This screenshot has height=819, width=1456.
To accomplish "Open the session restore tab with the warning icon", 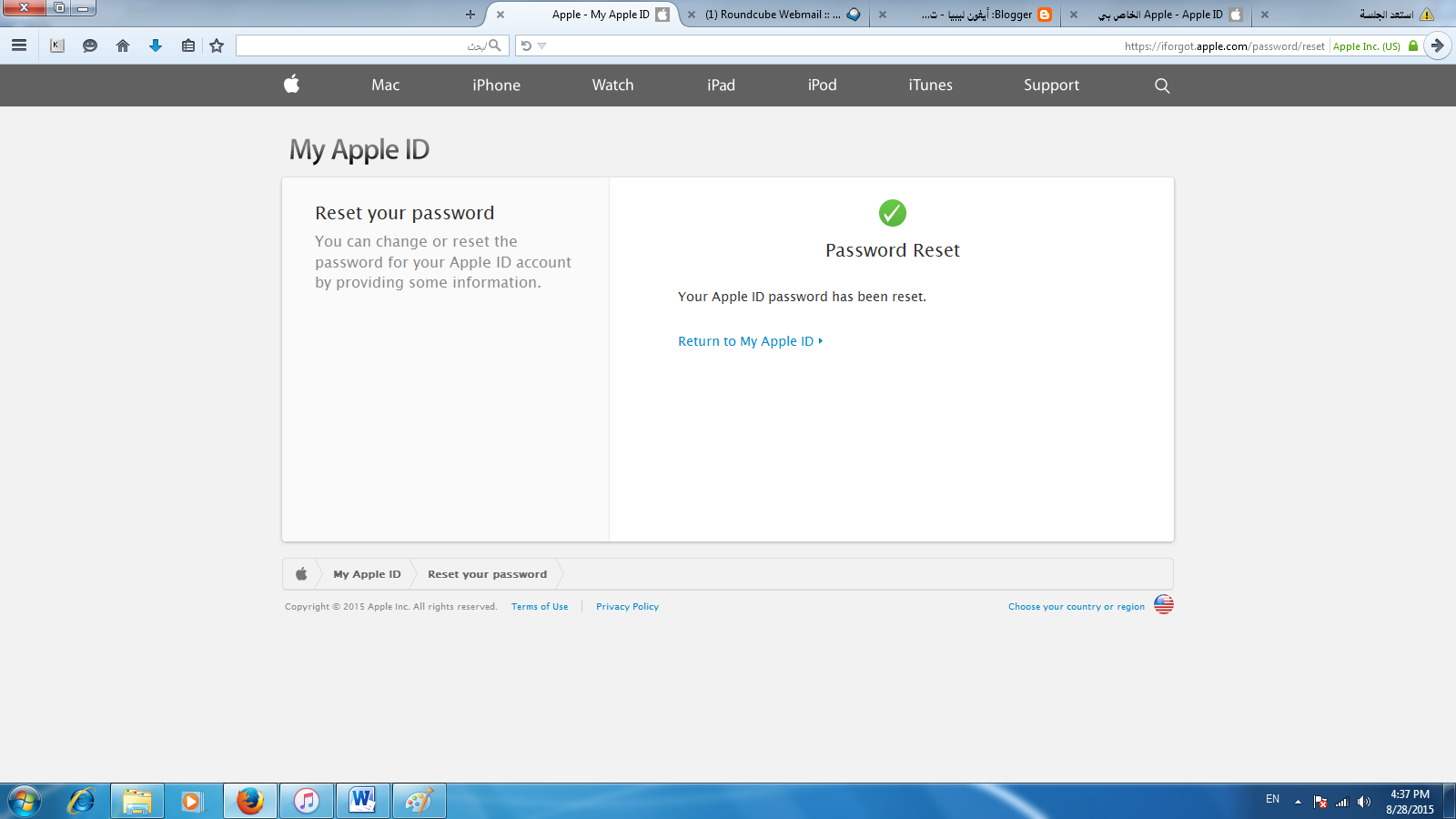I will point(1347,15).
